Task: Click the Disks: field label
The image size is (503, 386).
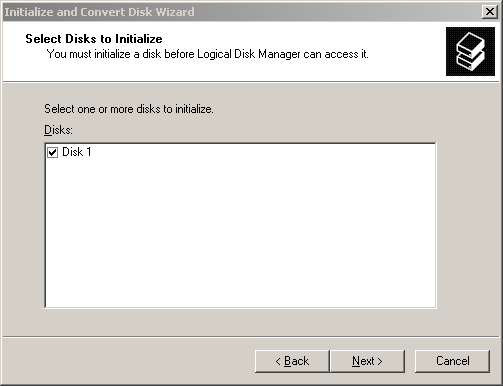Action: [58, 130]
